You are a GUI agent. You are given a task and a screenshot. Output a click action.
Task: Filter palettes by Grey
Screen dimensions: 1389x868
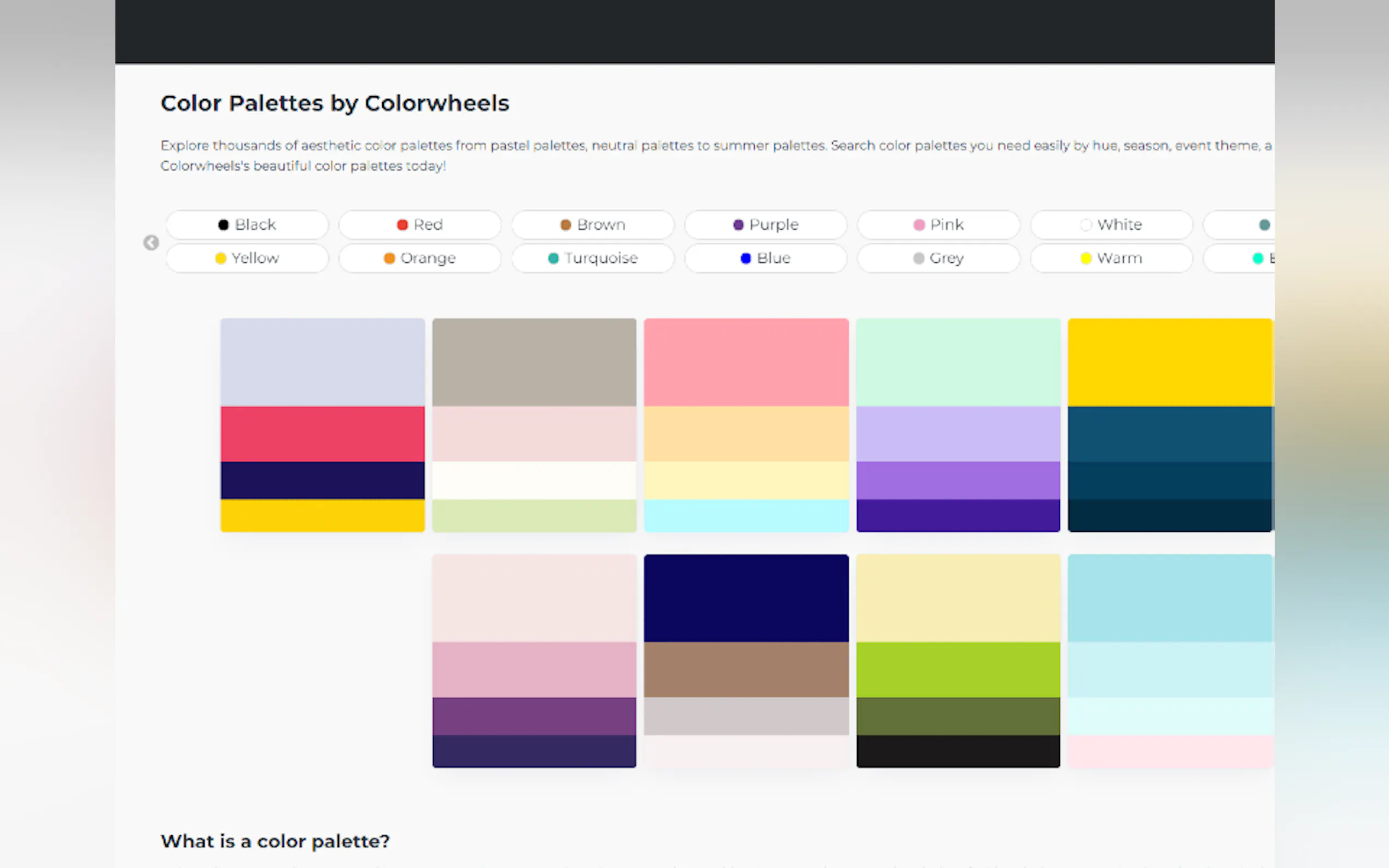(x=938, y=259)
